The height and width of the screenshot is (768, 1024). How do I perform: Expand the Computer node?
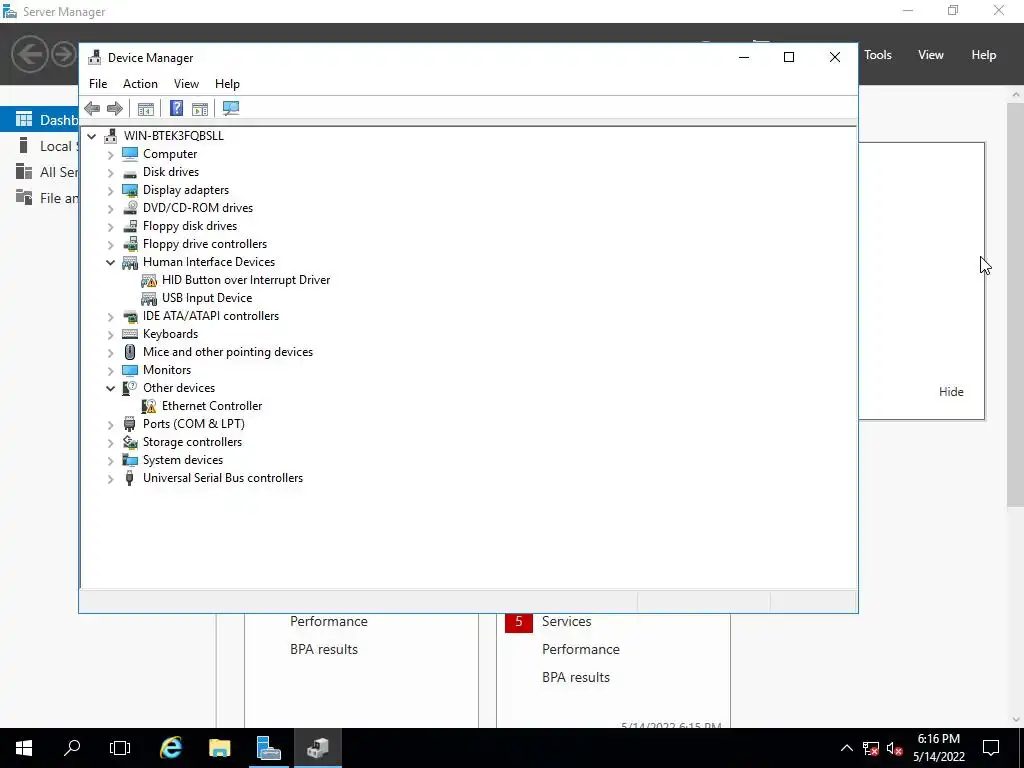click(110, 154)
